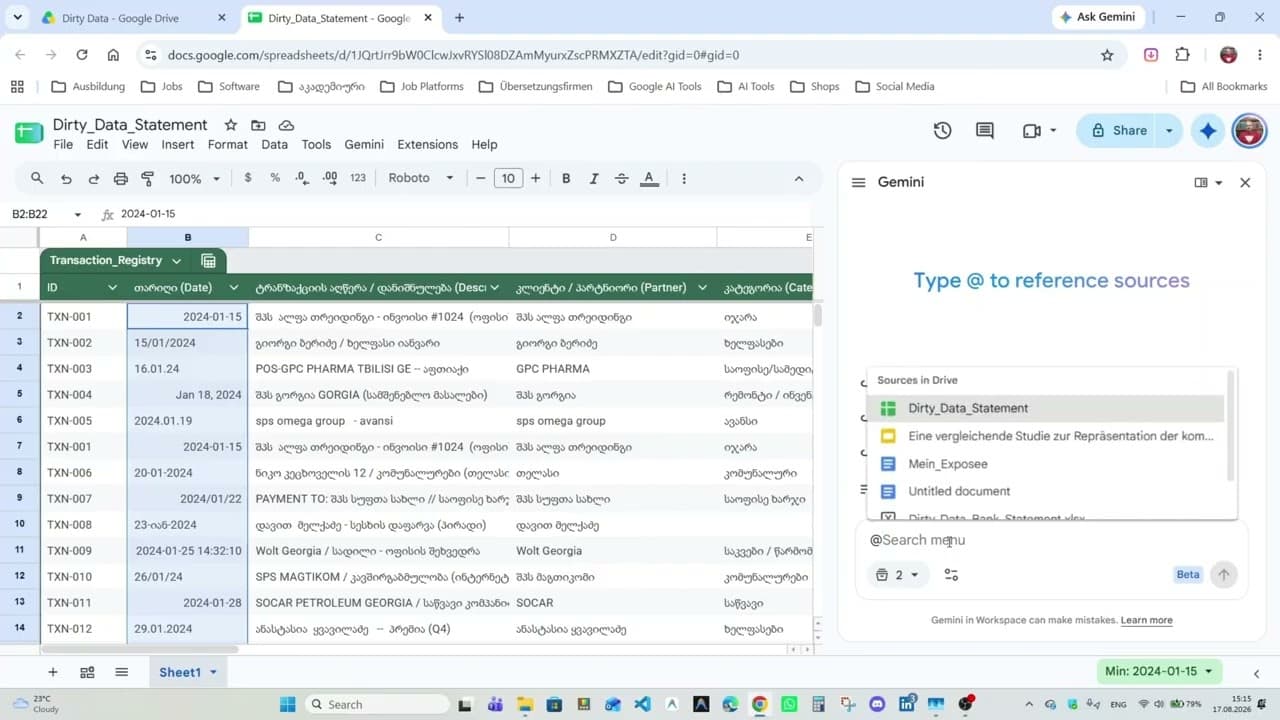Open the Extensions menu
The image size is (1280, 720).
tap(428, 144)
